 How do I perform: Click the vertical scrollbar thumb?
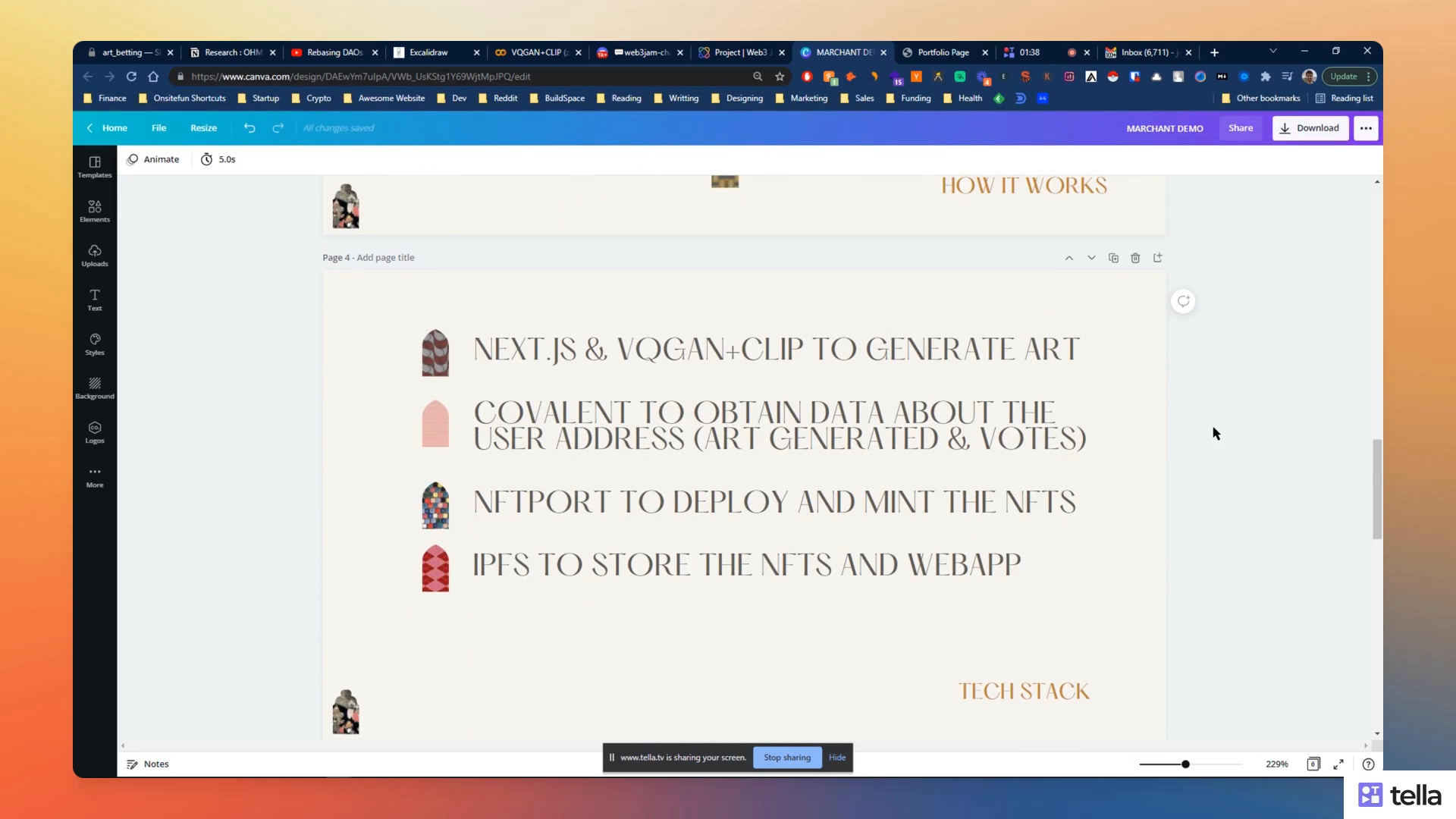tap(1377, 489)
